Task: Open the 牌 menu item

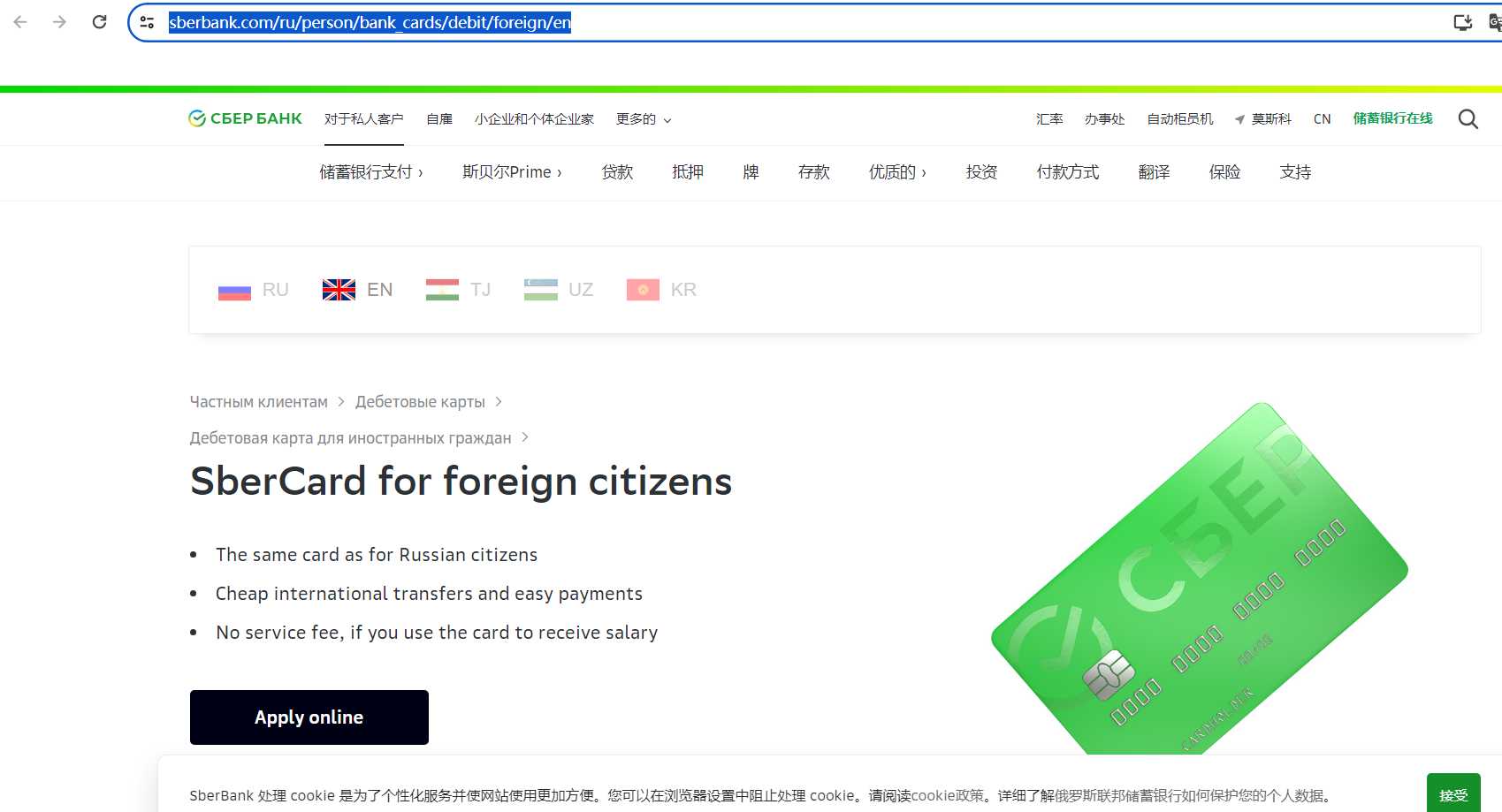Action: (x=751, y=172)
